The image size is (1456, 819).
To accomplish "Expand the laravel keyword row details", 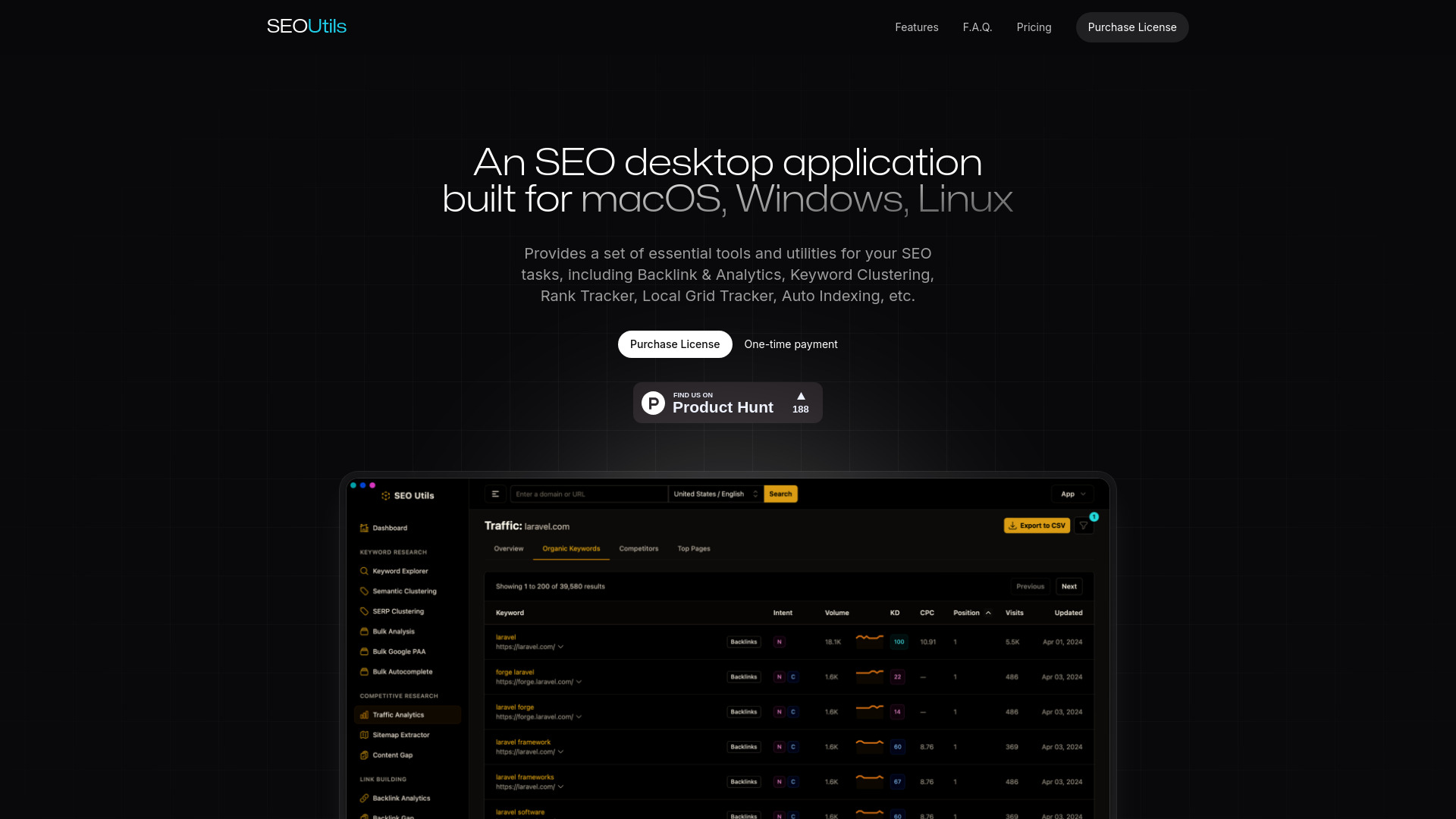I will pos(562,647).
